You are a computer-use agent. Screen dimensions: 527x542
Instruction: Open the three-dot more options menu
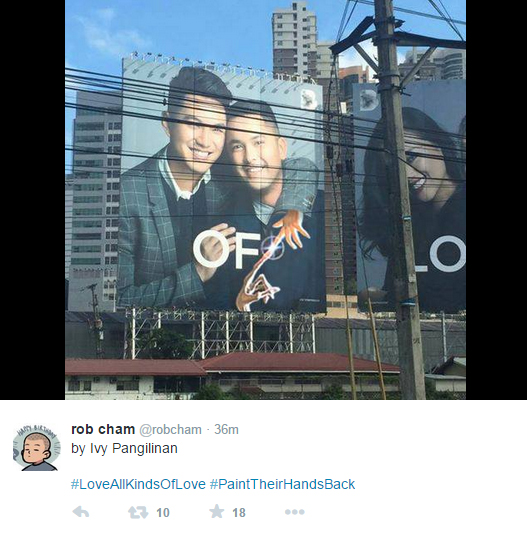tap(294, 512)
